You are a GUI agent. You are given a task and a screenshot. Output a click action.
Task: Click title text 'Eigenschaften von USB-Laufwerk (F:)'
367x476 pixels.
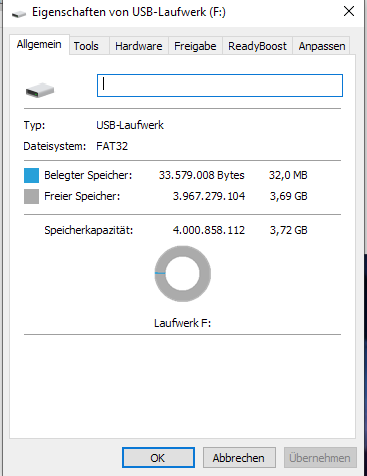129,12
